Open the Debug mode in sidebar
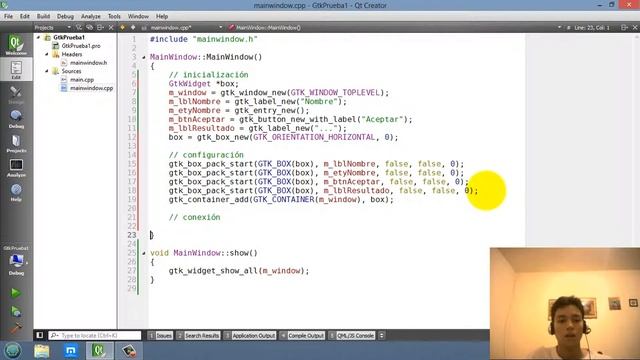The image size is (640, 360). pos(16,119)
